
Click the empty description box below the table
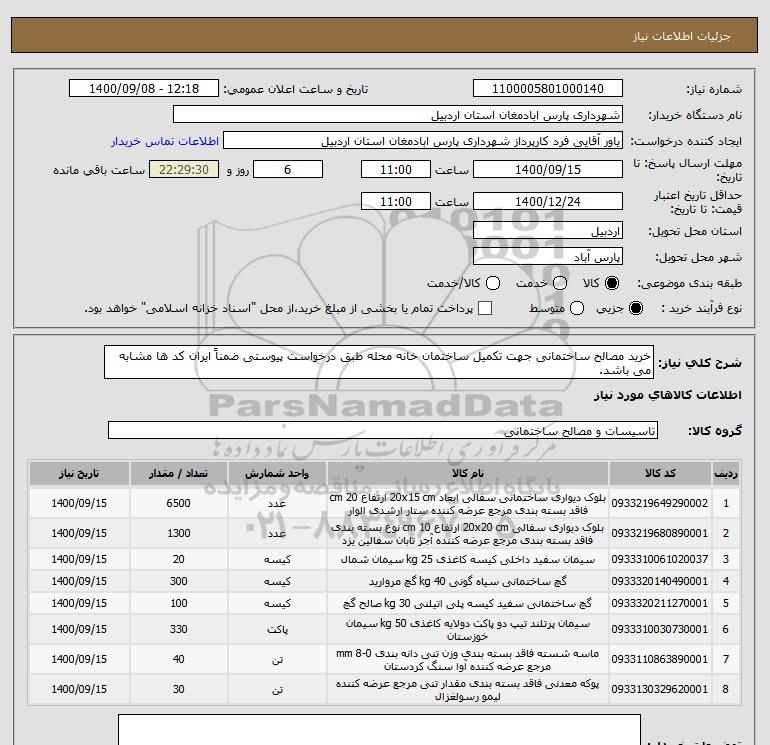point(379,729)
